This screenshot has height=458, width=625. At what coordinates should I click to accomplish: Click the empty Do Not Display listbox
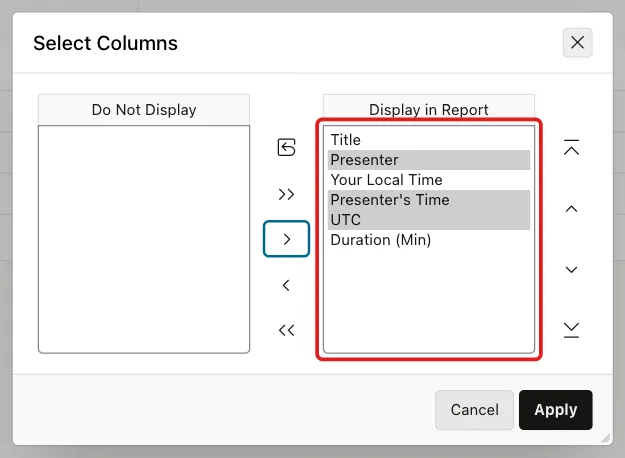144,239
